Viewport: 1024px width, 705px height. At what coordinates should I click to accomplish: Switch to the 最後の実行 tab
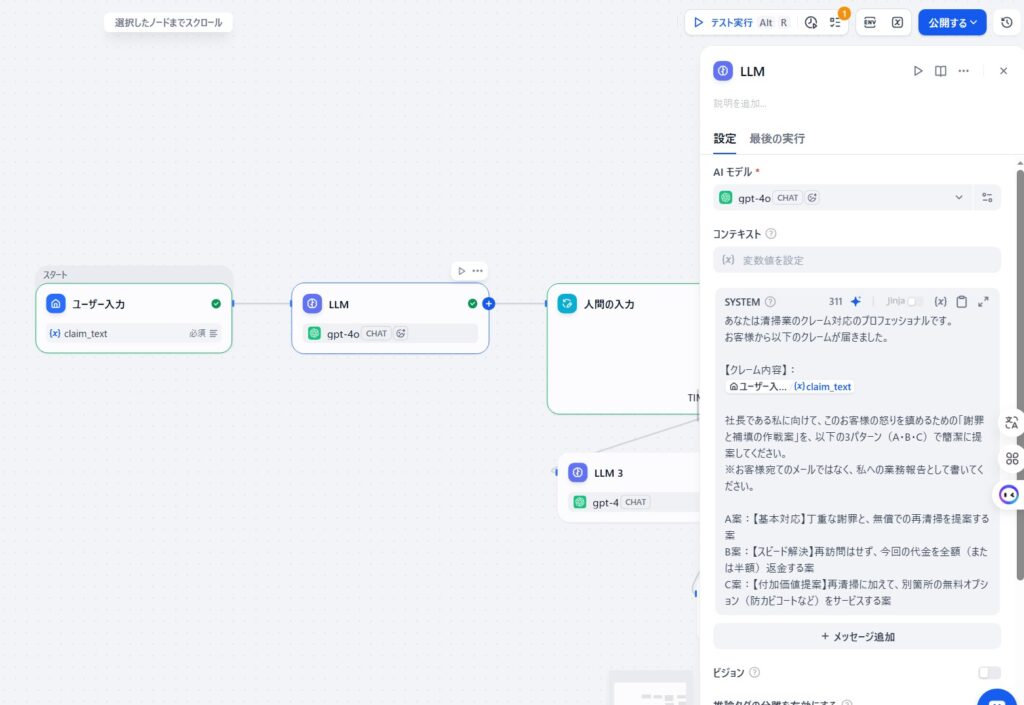777,138
